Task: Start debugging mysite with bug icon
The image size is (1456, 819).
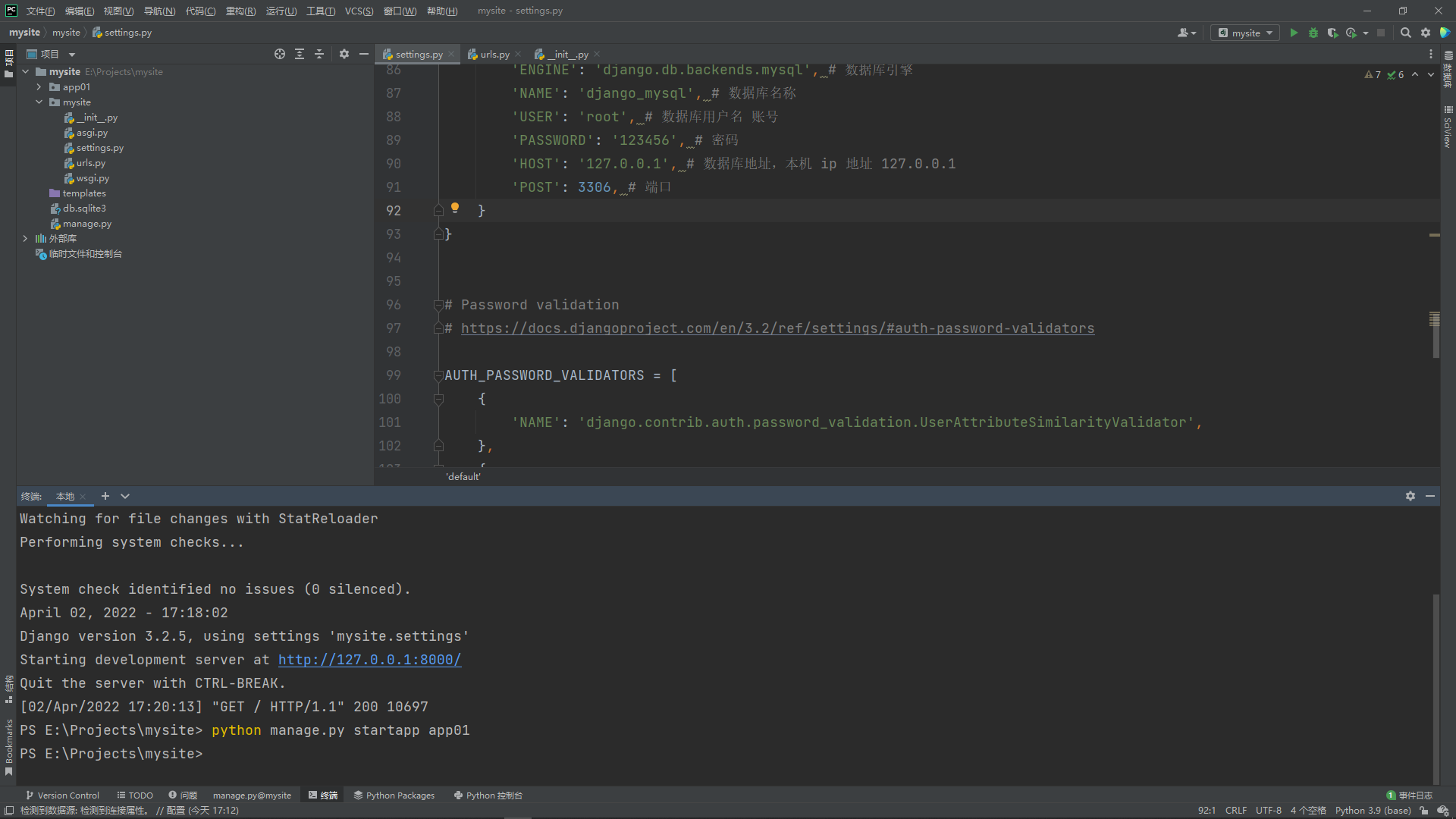Action: [x=1313, y=33]
